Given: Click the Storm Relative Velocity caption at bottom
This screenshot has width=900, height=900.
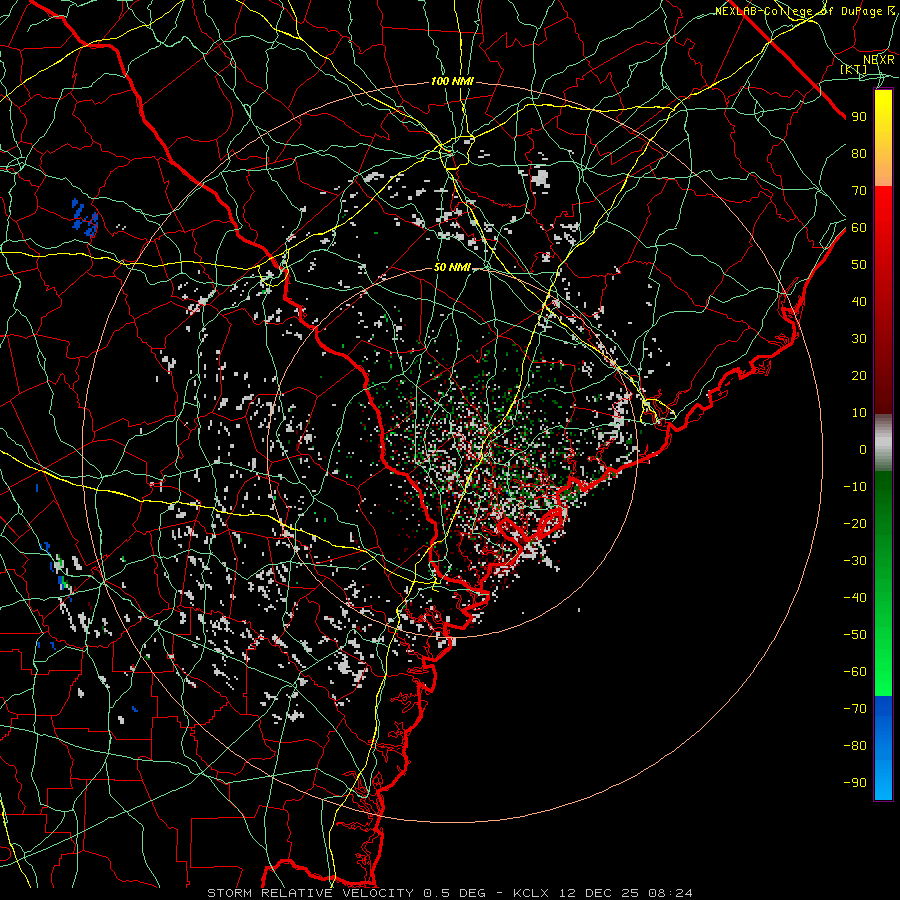Looking at the screenshot, I should (450, 893).
